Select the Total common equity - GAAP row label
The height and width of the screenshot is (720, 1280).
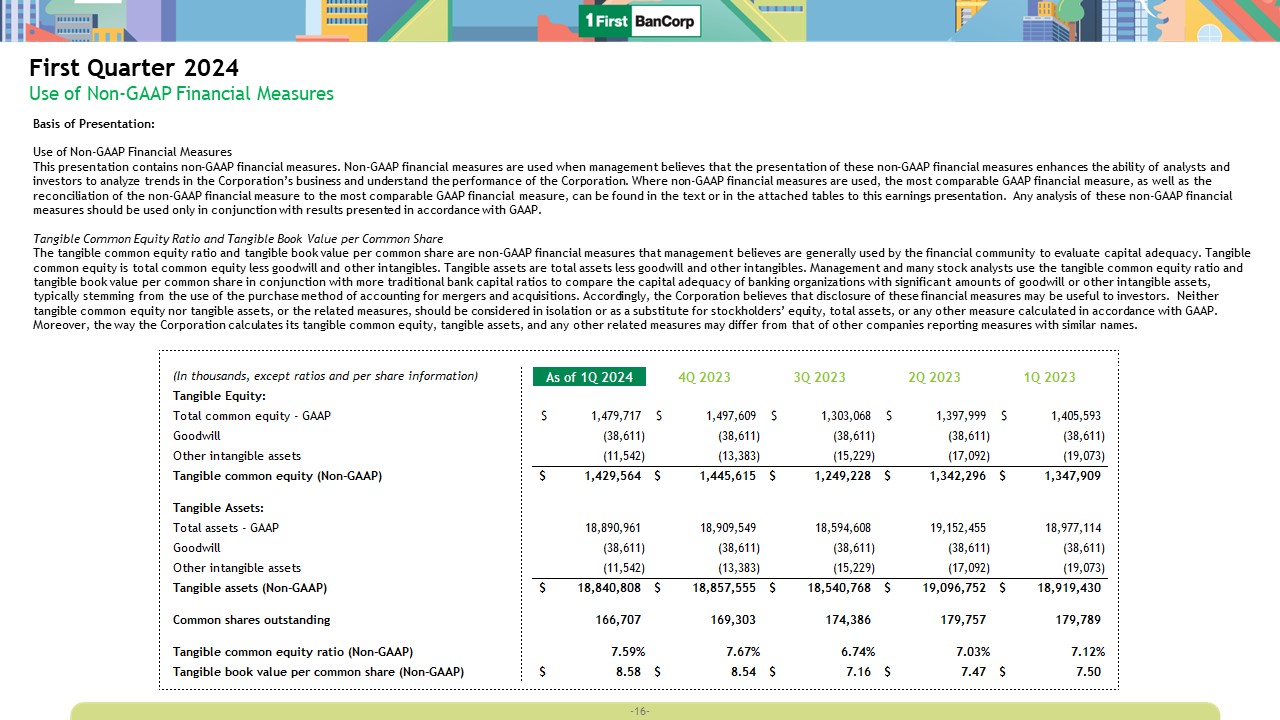coord(252,416)
